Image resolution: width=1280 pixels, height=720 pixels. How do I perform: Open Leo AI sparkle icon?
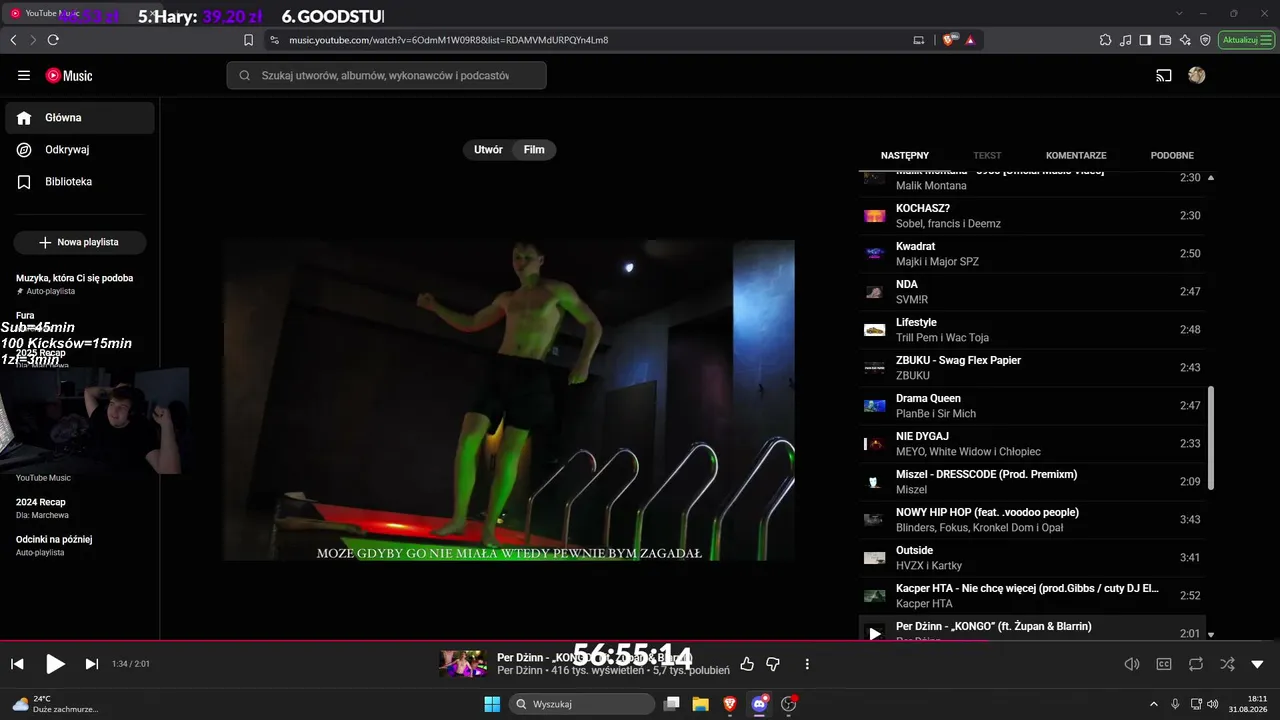[1185, 40]
